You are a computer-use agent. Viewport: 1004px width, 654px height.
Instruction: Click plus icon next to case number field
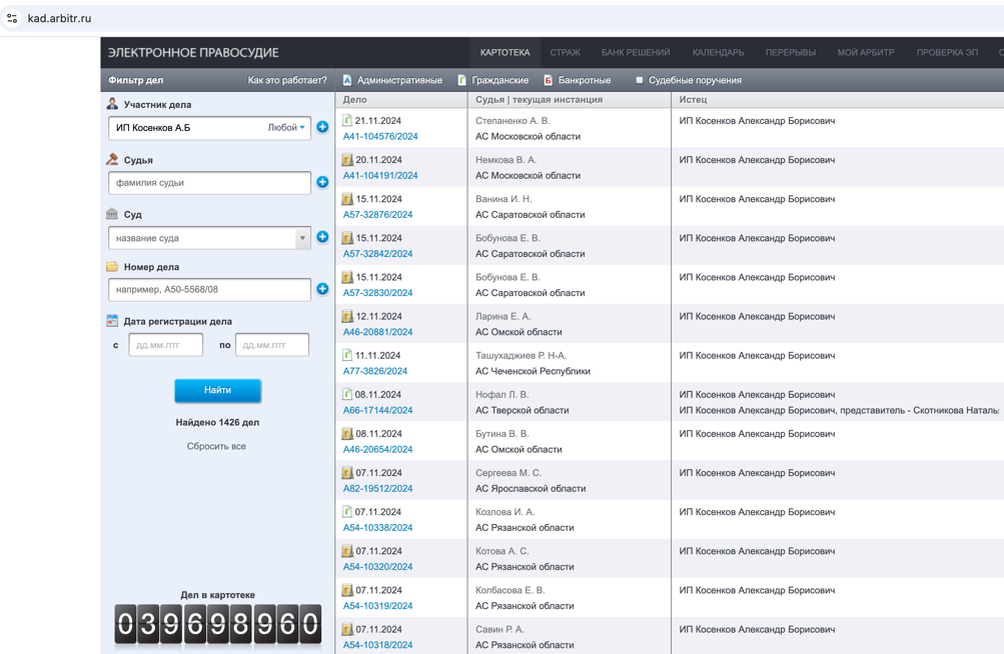(323, 289)
